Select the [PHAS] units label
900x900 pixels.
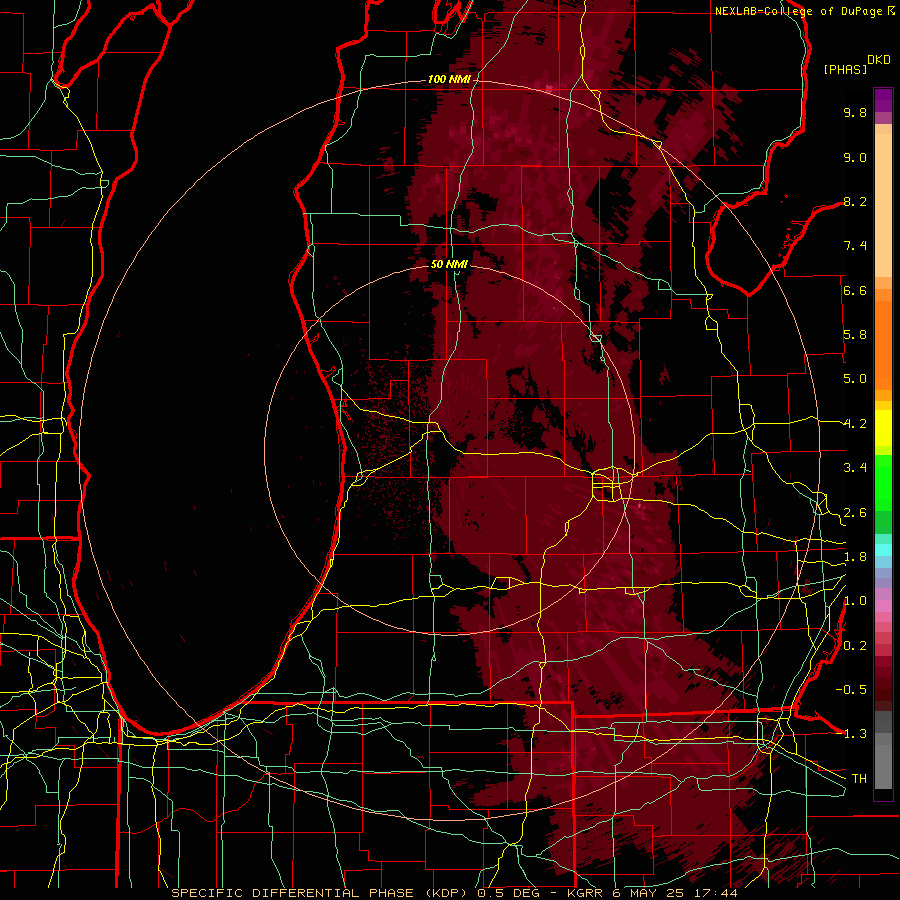845,70
